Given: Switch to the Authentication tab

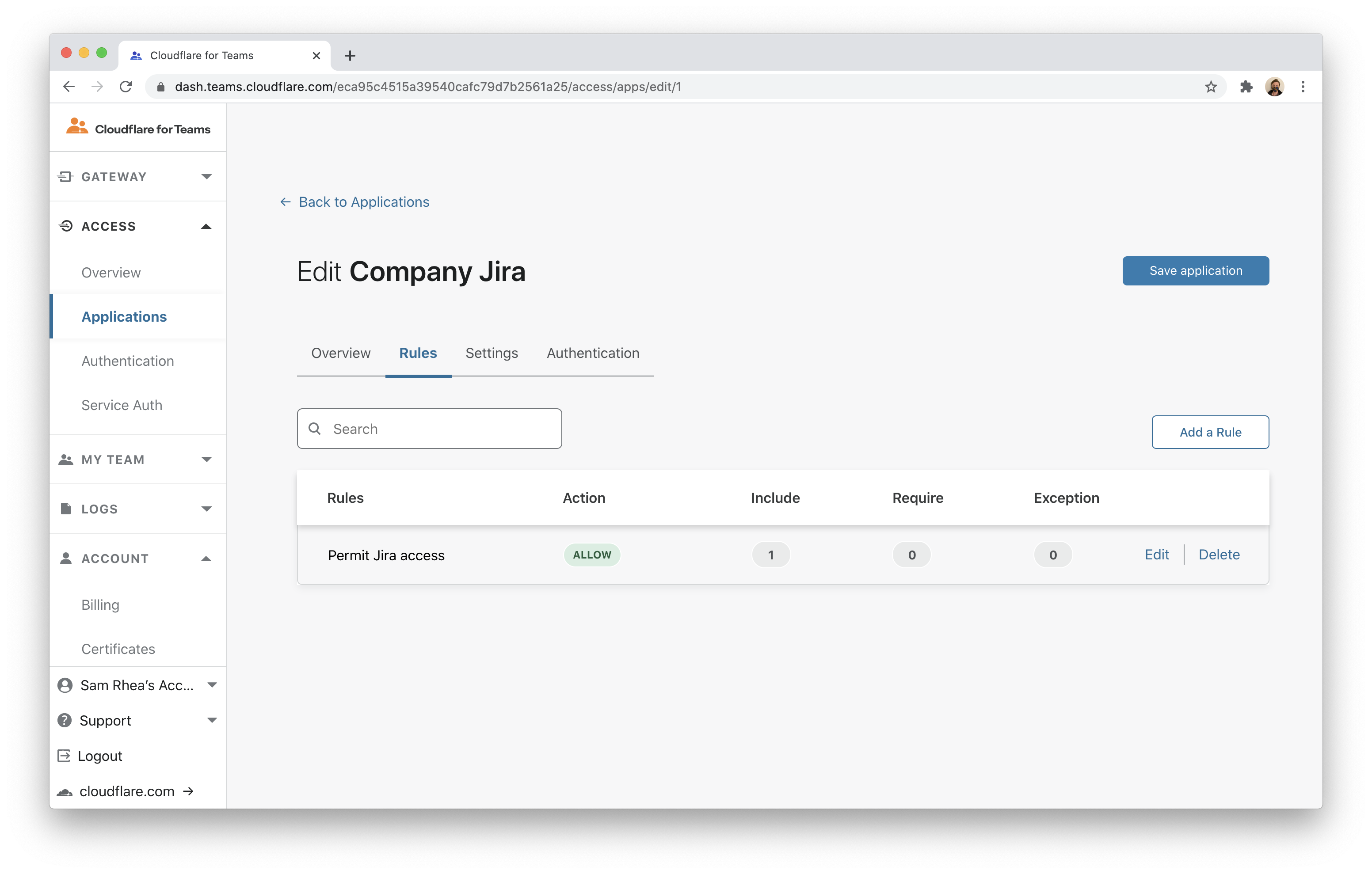Looking at the screenshot, I should (x=593, y=353).
